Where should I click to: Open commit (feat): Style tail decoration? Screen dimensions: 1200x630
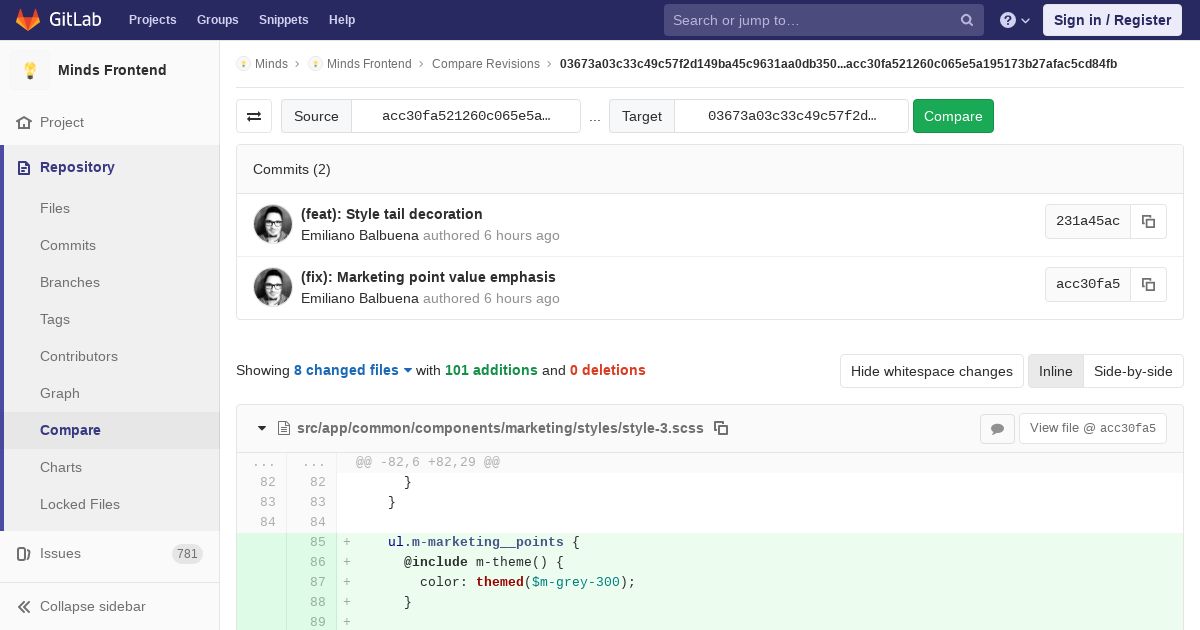(x=392, y=214)
